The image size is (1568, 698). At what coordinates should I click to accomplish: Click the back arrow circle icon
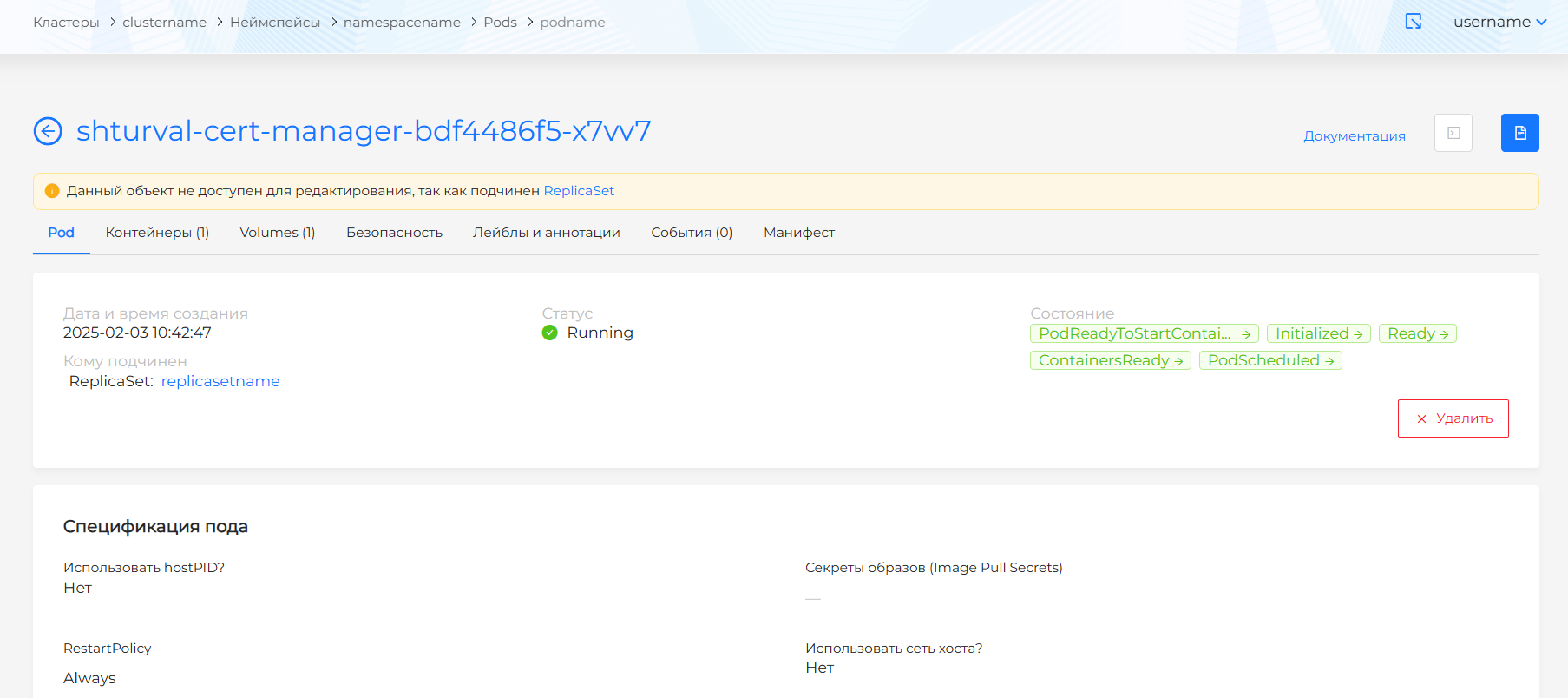pos(48,131)
